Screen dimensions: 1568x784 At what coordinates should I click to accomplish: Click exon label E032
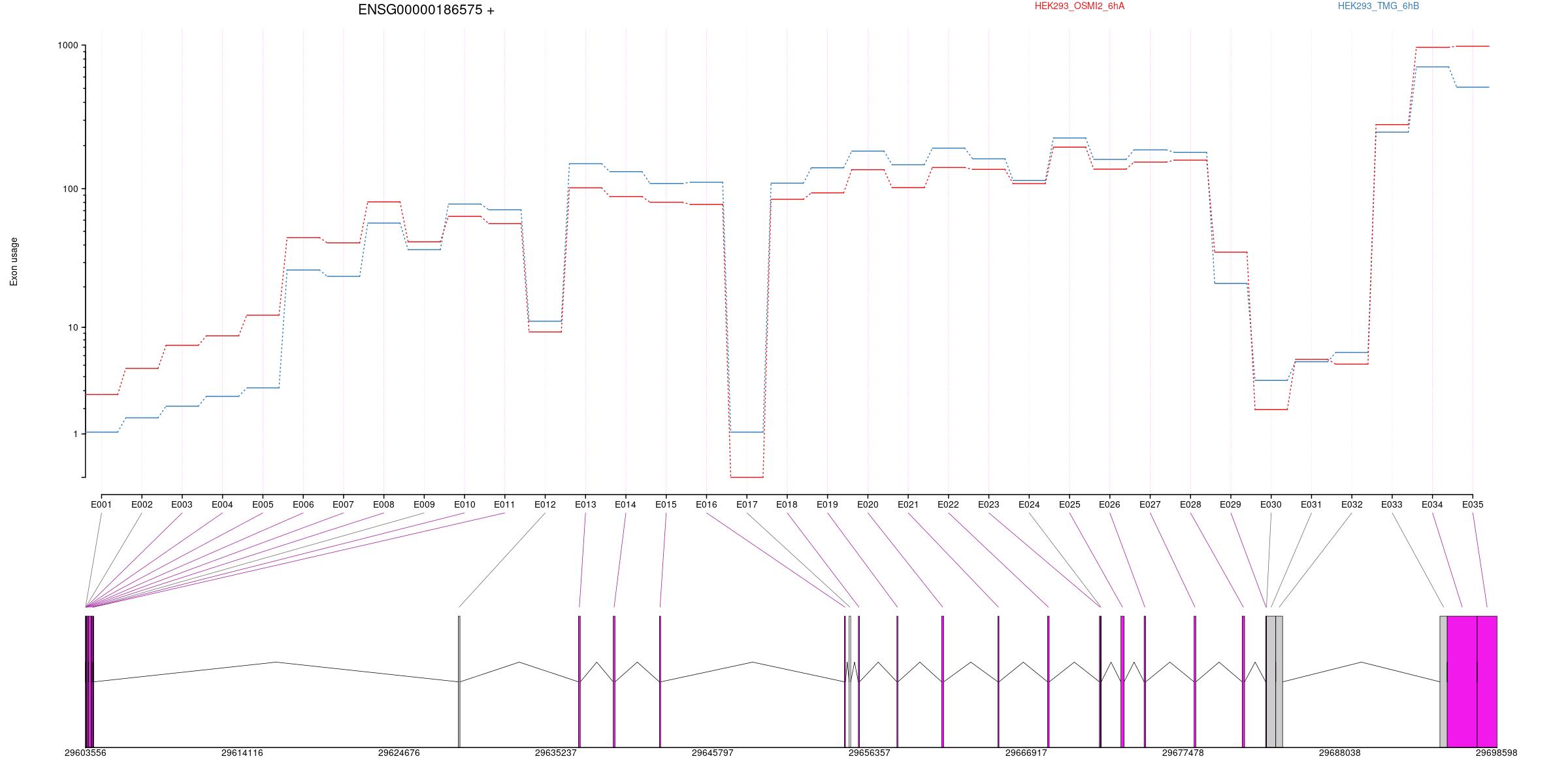(x=1352, y=504)
